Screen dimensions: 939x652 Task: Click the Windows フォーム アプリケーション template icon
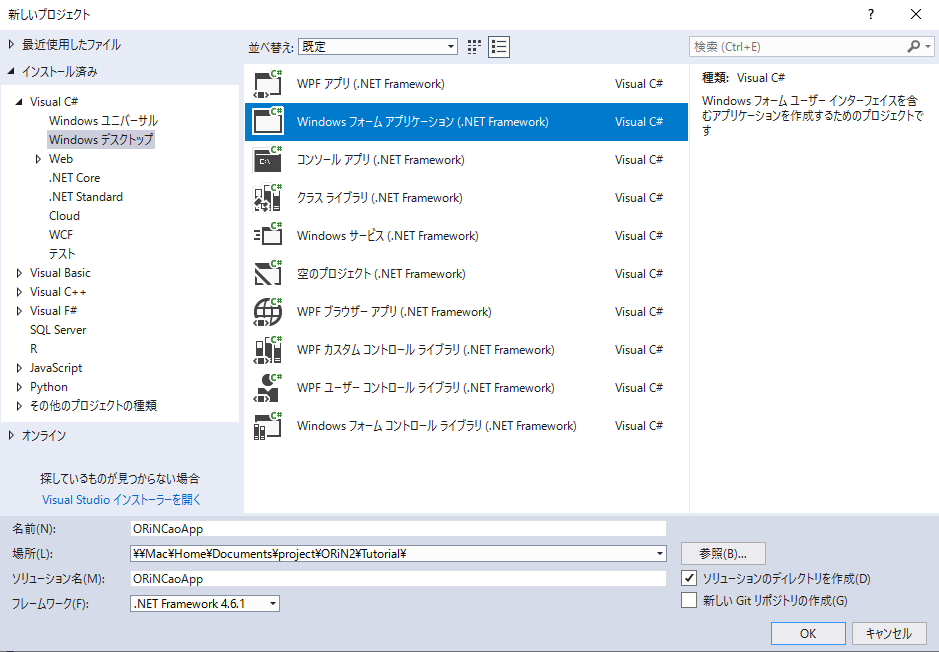(268, 122)
